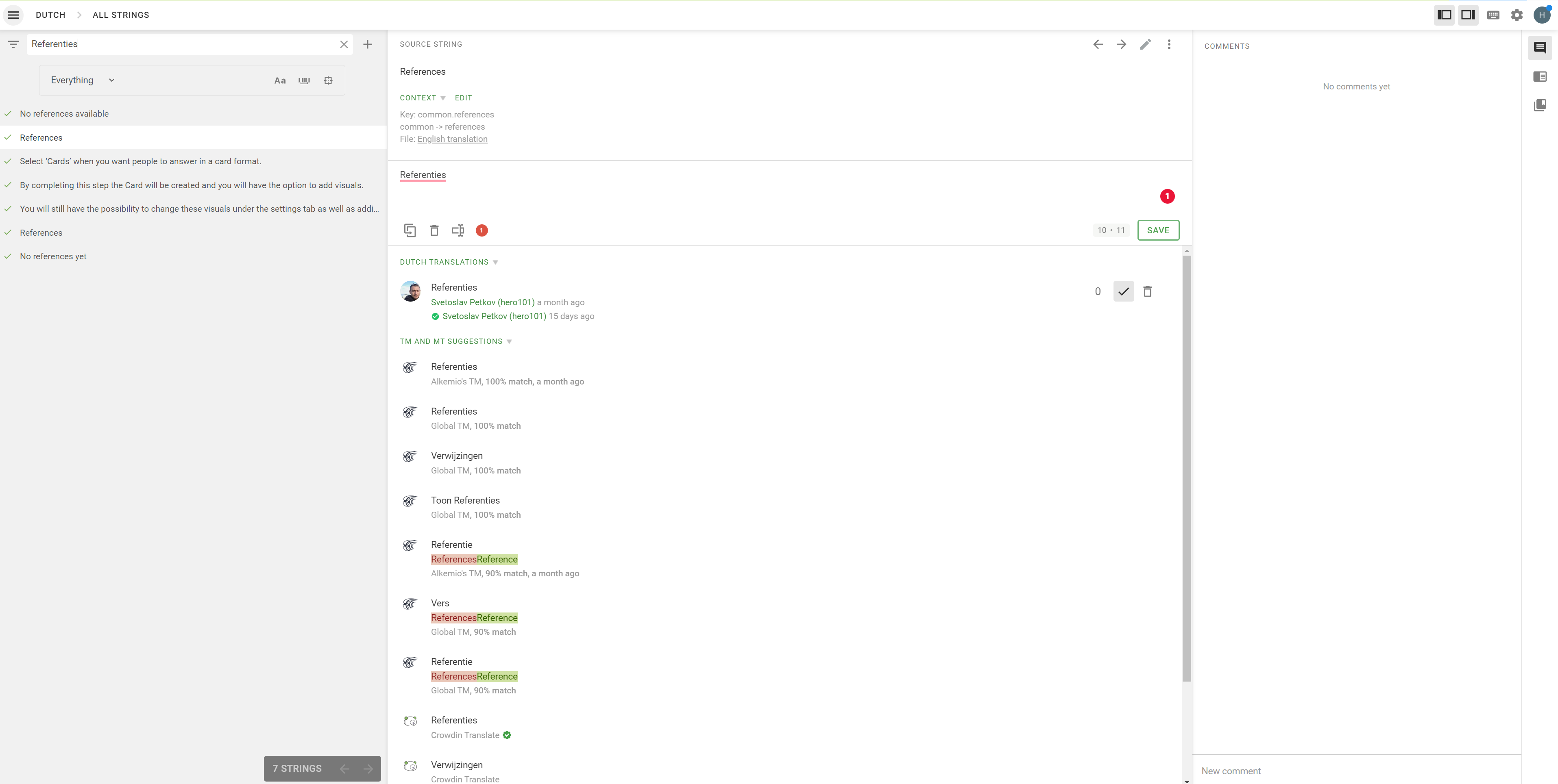Toggle match case search option

click(279, 80)
